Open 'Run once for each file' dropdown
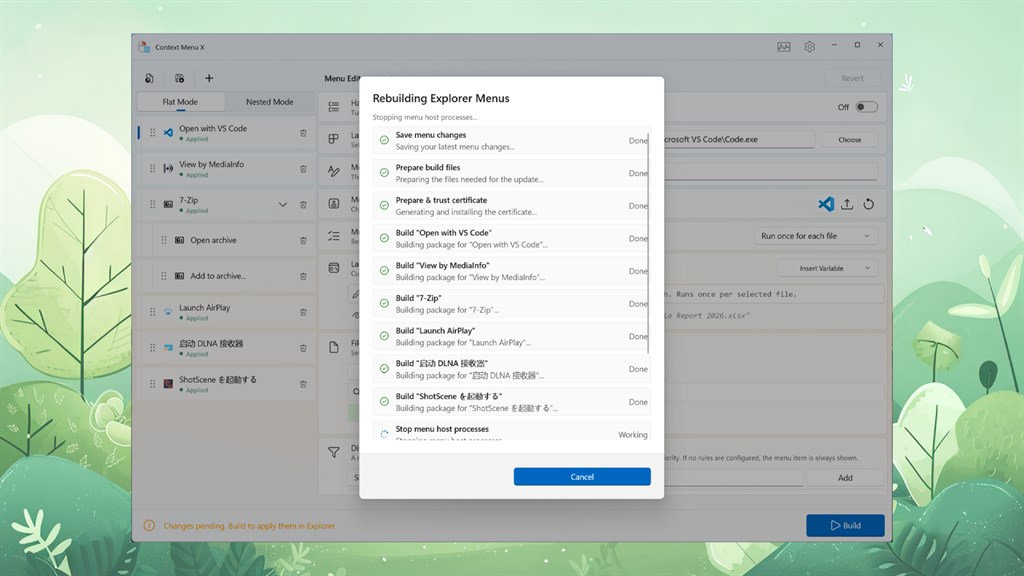The width and height of the screenshot is (1024, 576). pyautogui.click(x=814, y=236)
